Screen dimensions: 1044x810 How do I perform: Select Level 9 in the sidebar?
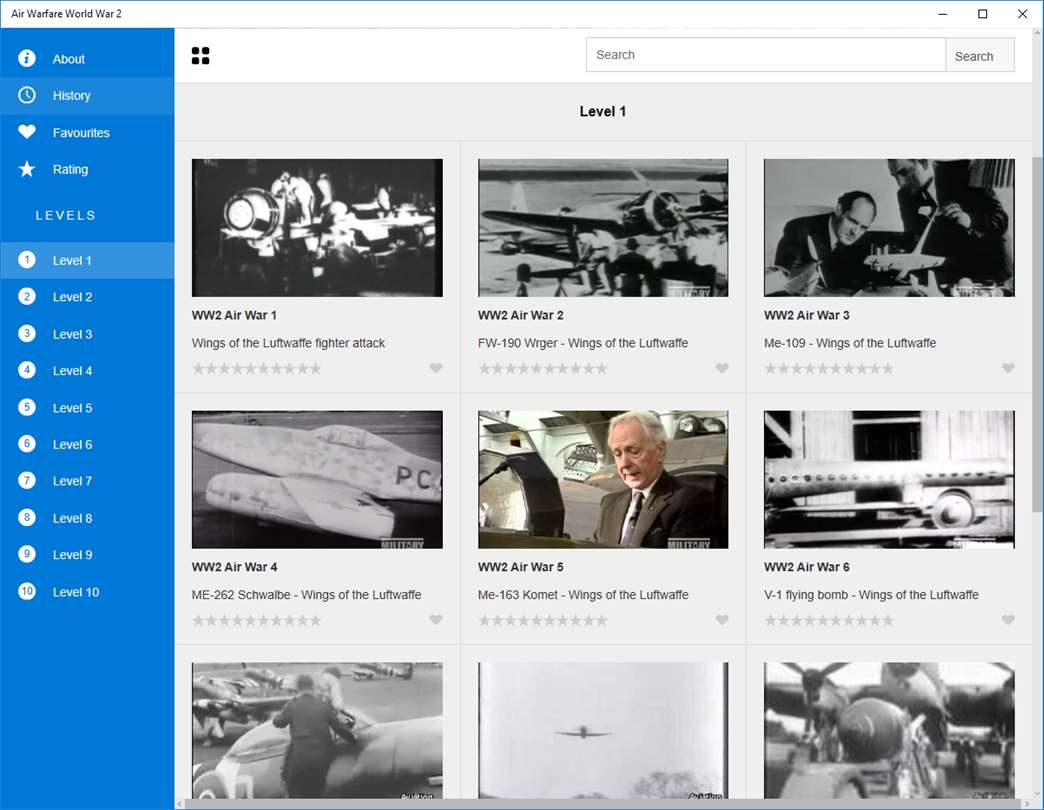coord(87,554)
